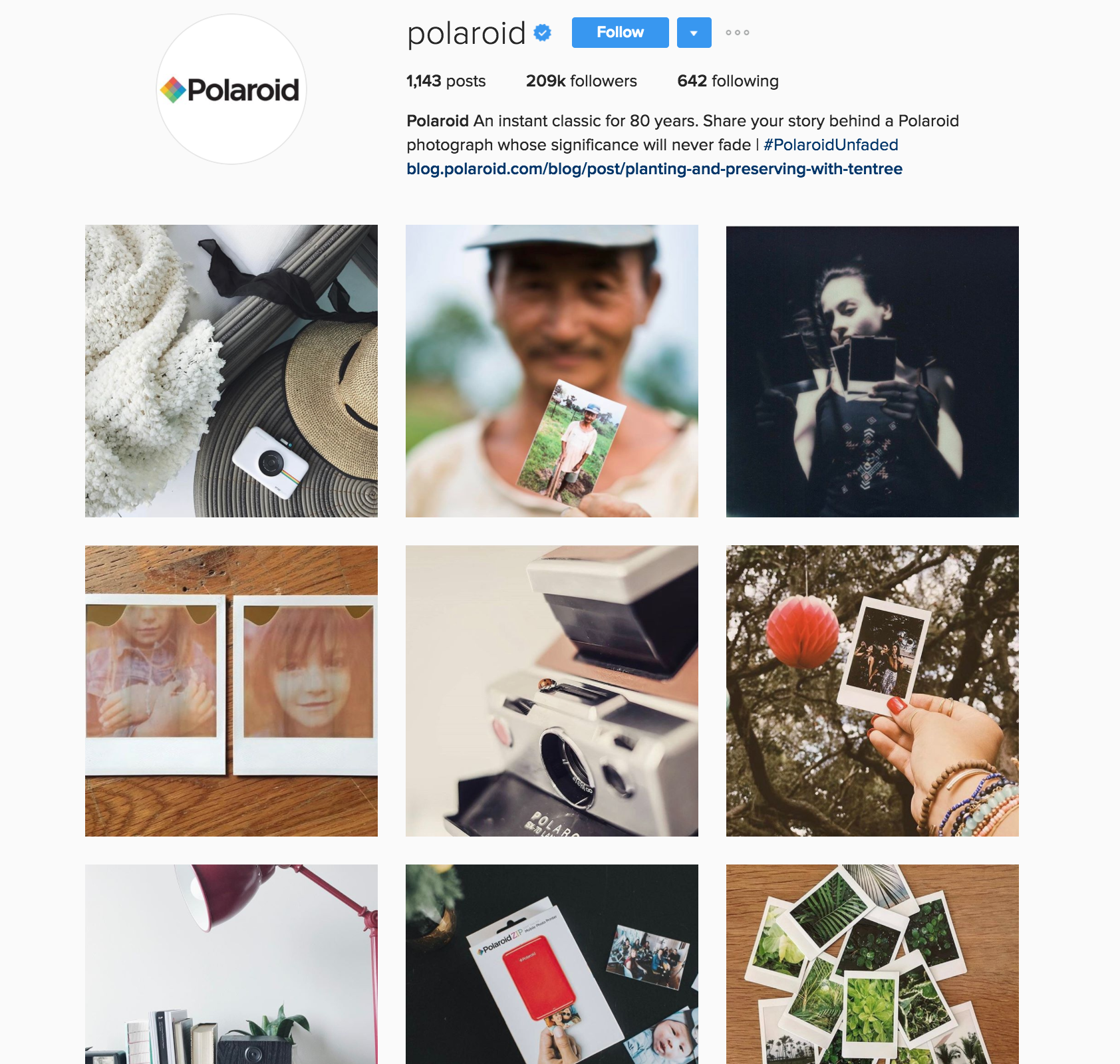
Task: Open the two faded children polaroids post
Action: pyautogui.click(x=231, y=690)
